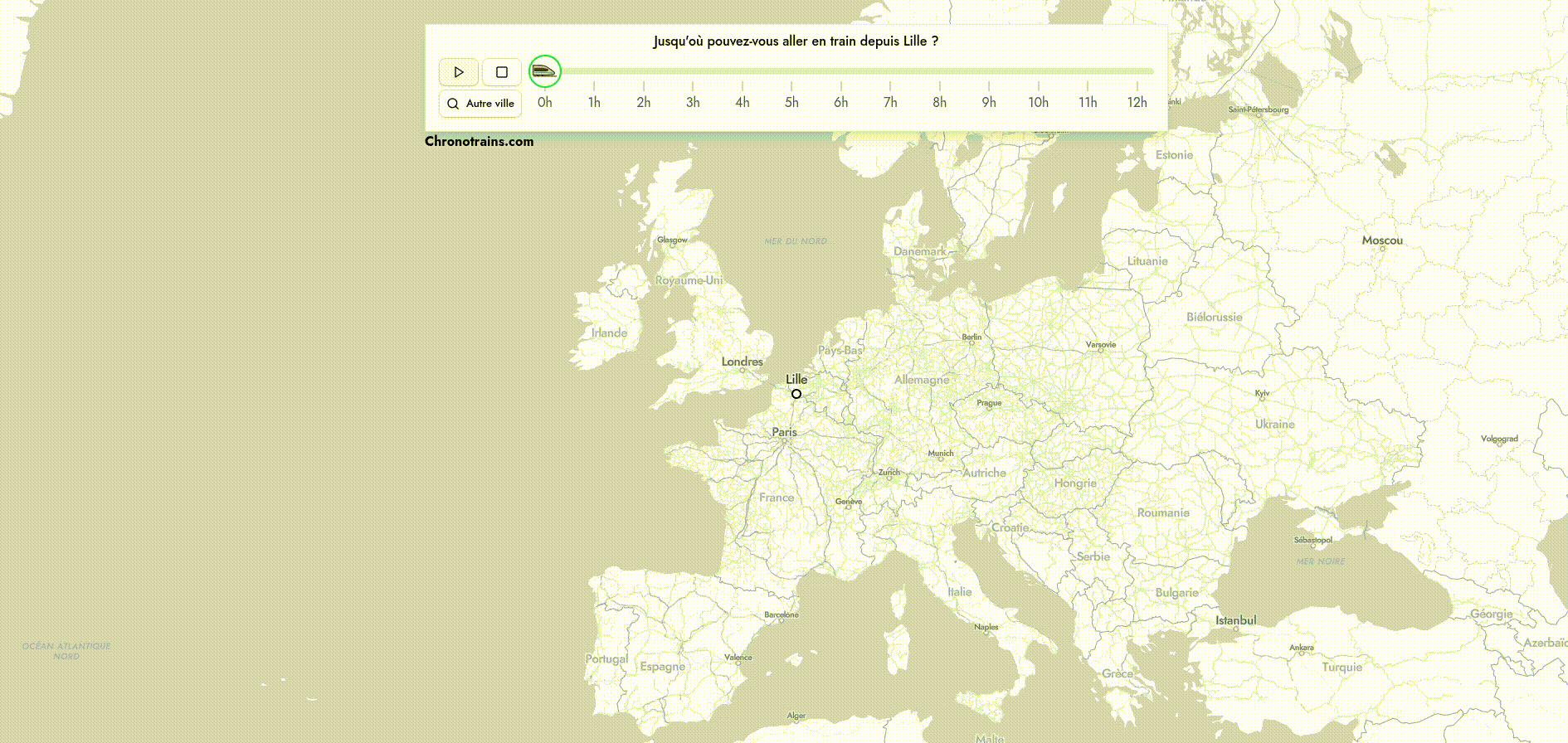Open the Autre ville city search
1568x743 pixels.
click(480, 104)
